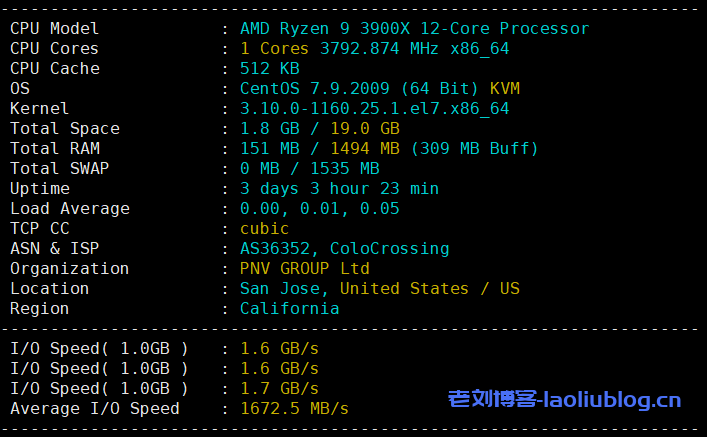The image size is (707, 437).
Task: Click the Average I/O Speed 1672.5 MB/s value
Action: tap(294, 408)
